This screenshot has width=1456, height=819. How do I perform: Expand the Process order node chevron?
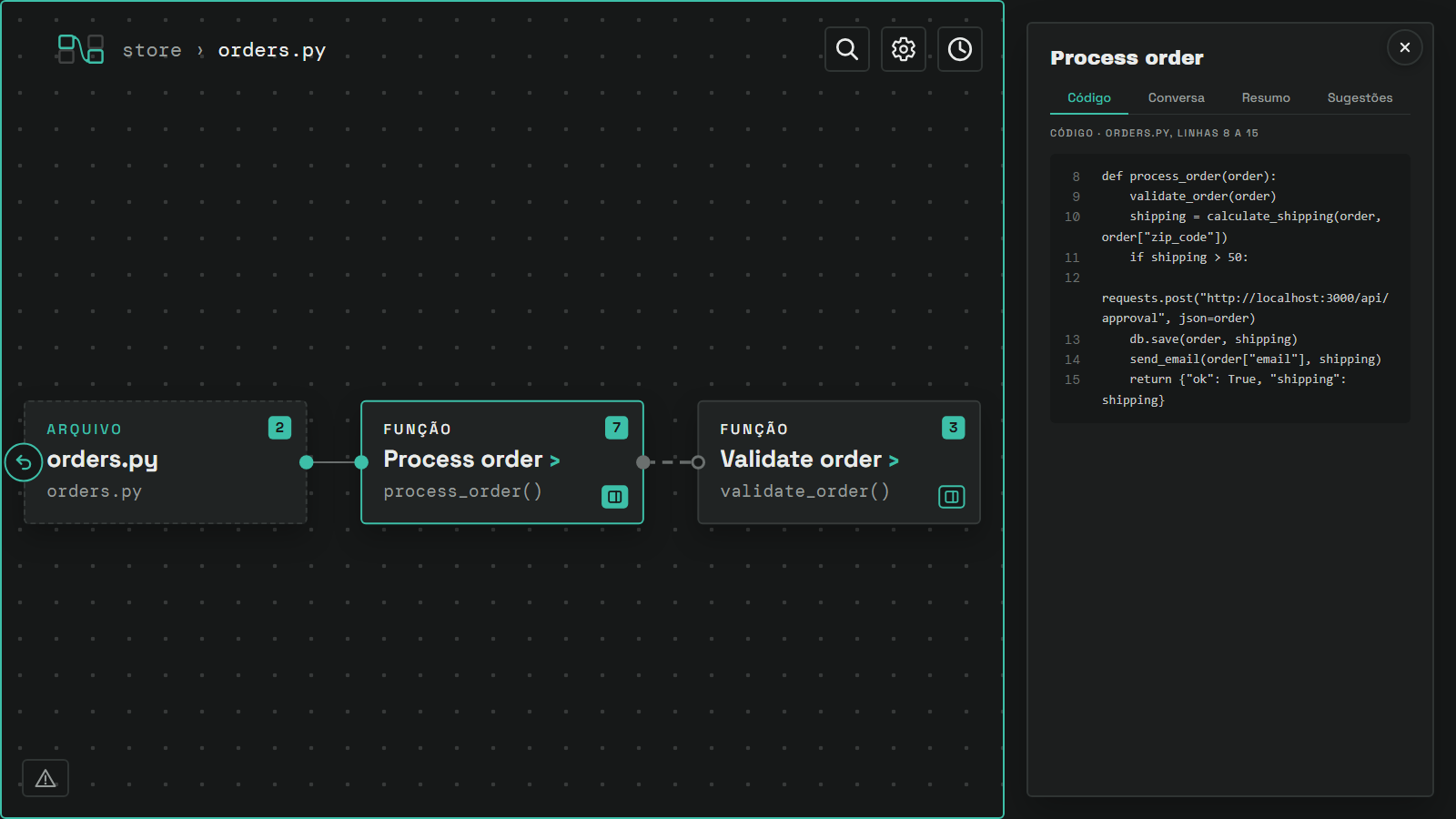555,461
